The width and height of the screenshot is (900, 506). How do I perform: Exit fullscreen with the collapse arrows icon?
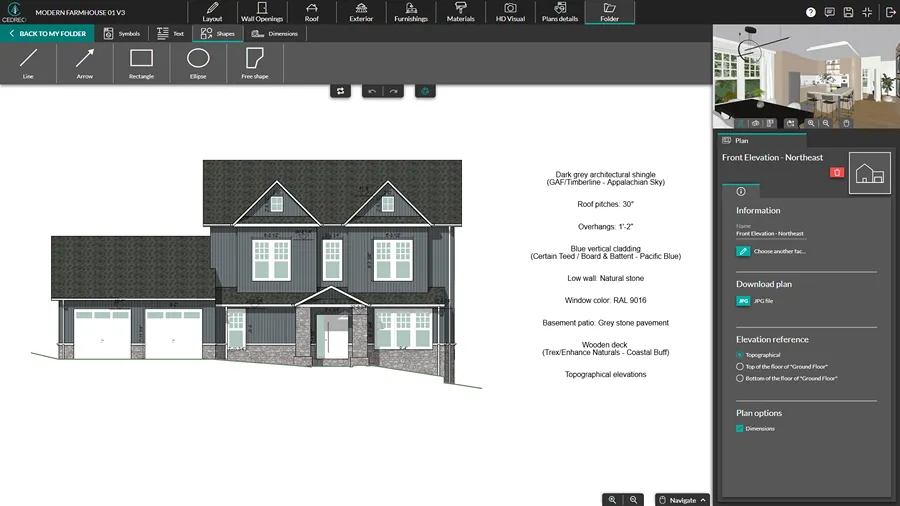coord(867,12)
